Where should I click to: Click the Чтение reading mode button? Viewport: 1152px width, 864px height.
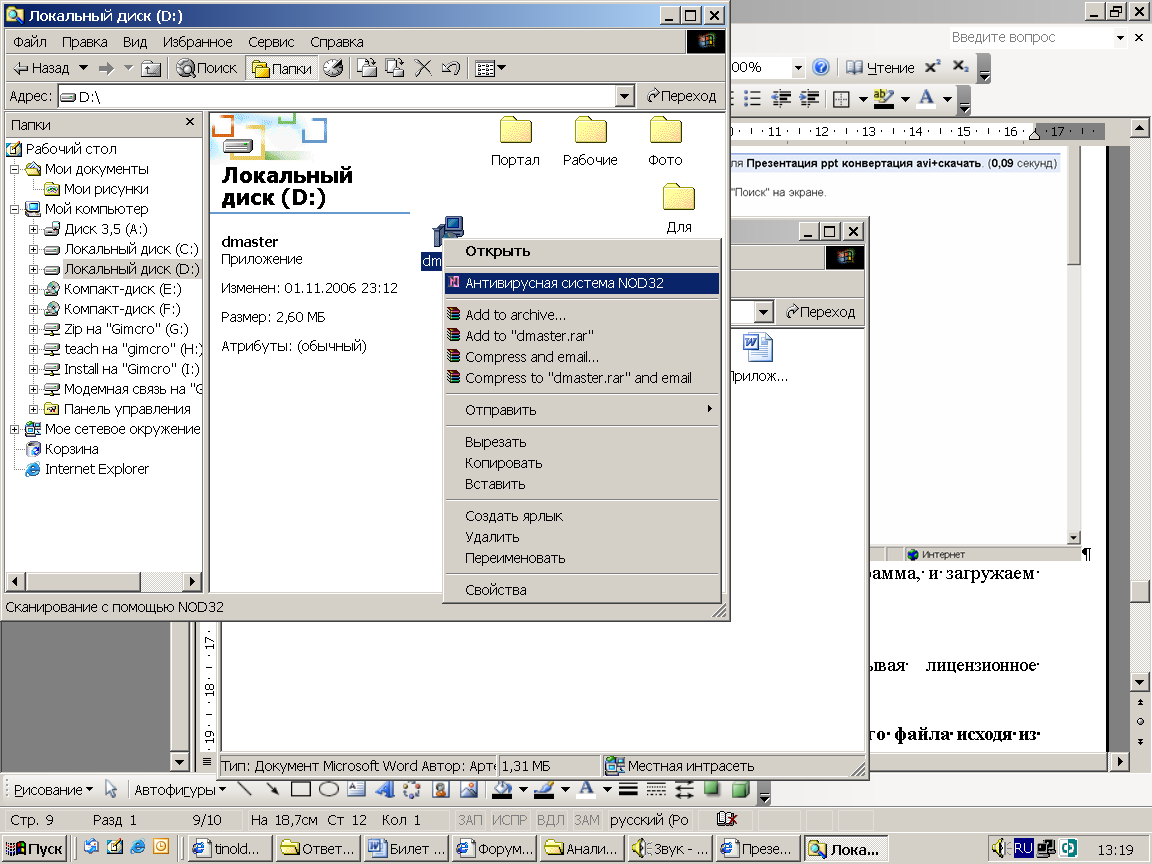point(880,68)
